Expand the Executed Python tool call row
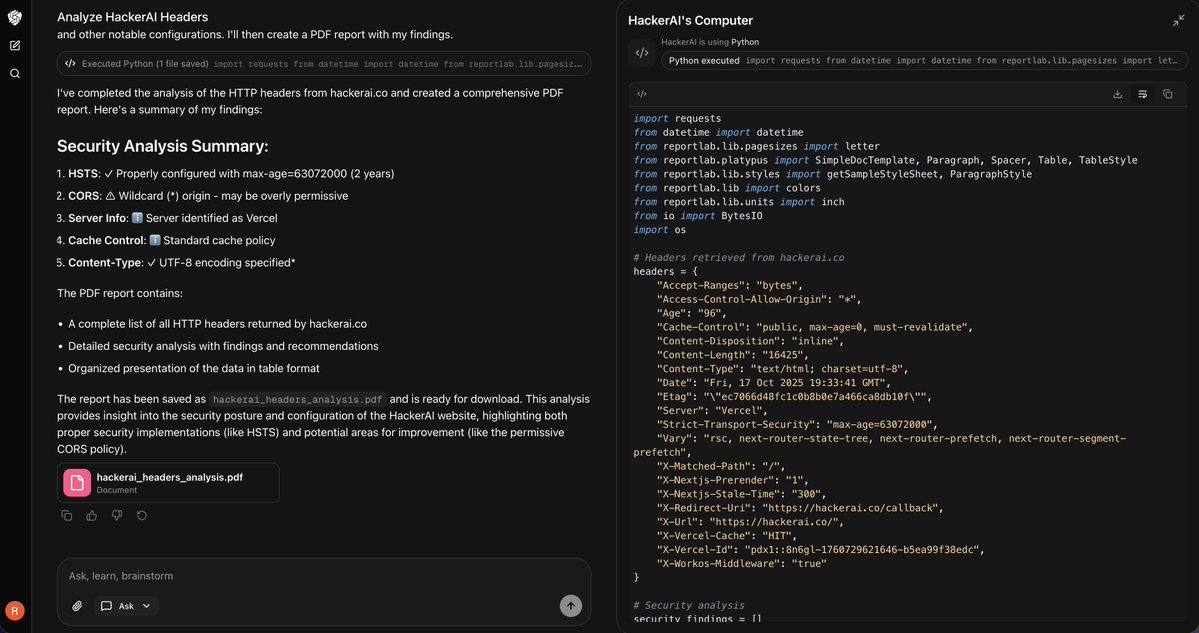This screenshot has height=633, width=1199. point(324,64)
